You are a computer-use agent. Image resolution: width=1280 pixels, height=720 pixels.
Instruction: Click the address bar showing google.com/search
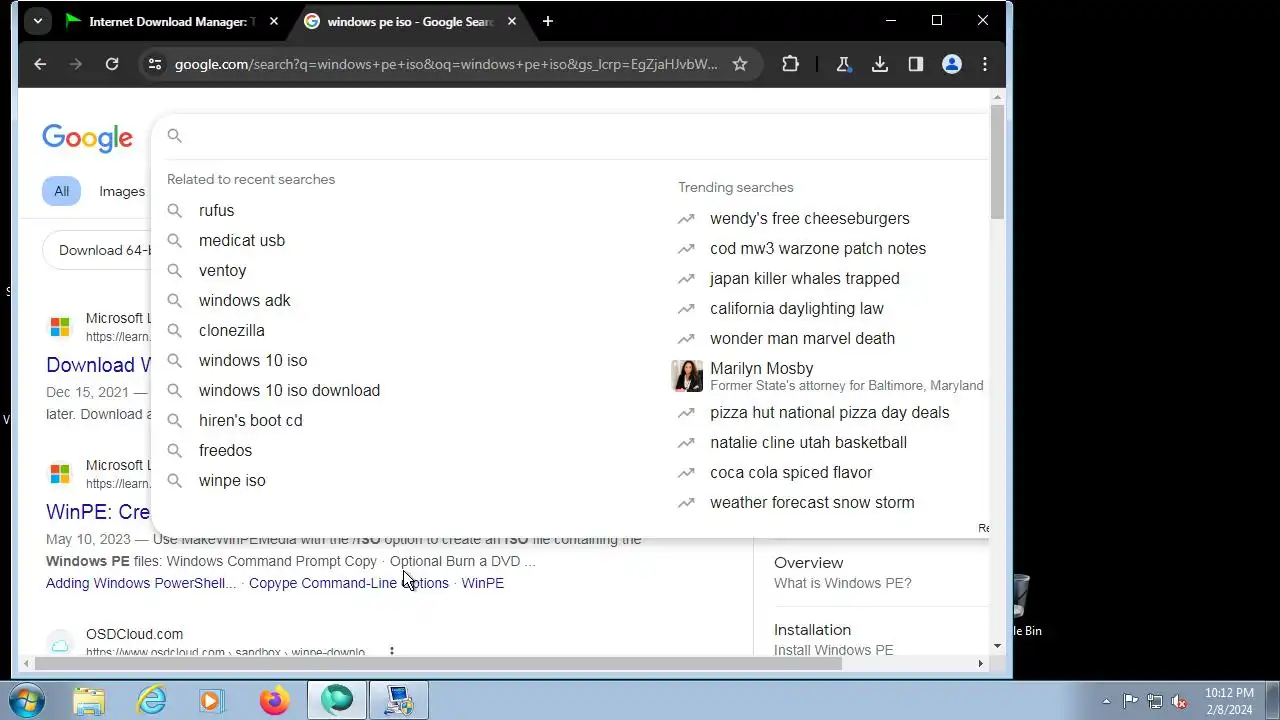click(446, 64)
